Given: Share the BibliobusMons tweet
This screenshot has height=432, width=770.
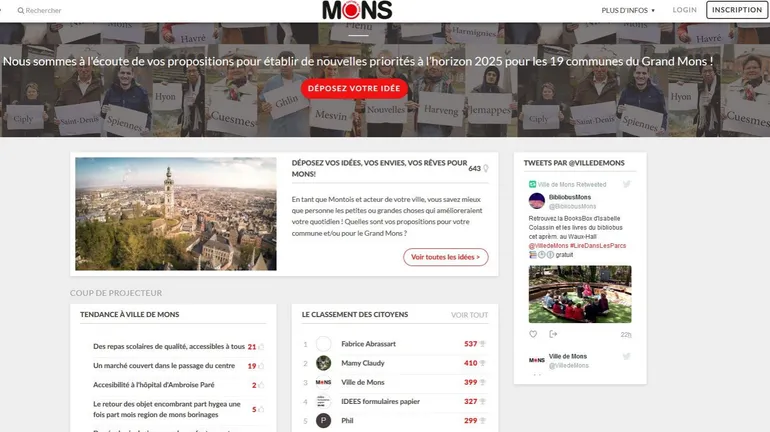Looking at the screenshot, I should 553,334.
